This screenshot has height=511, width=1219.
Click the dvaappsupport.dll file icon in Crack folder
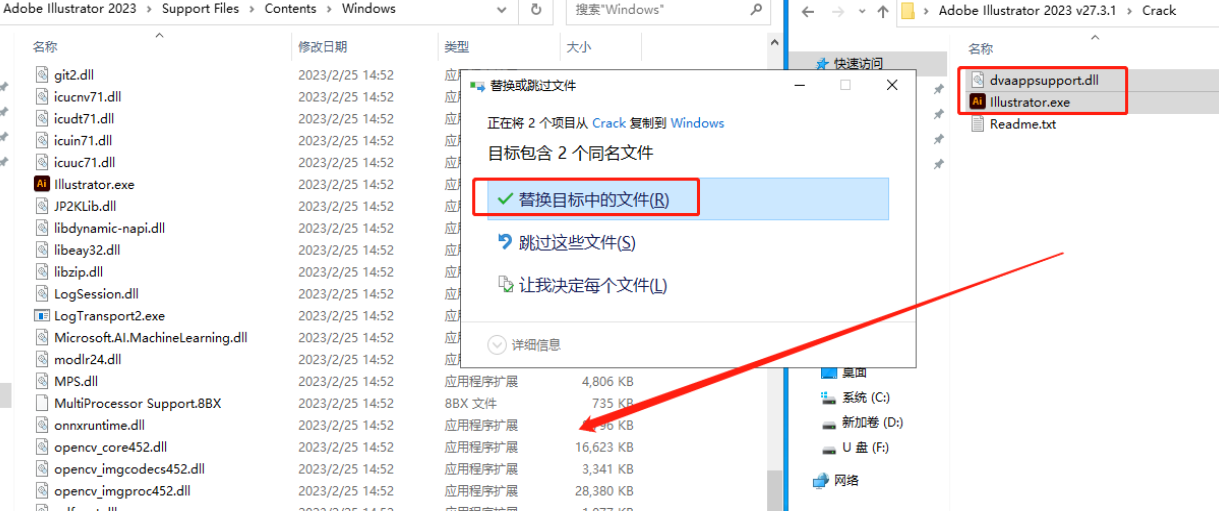pyautogui.click(x=978, y=80)
